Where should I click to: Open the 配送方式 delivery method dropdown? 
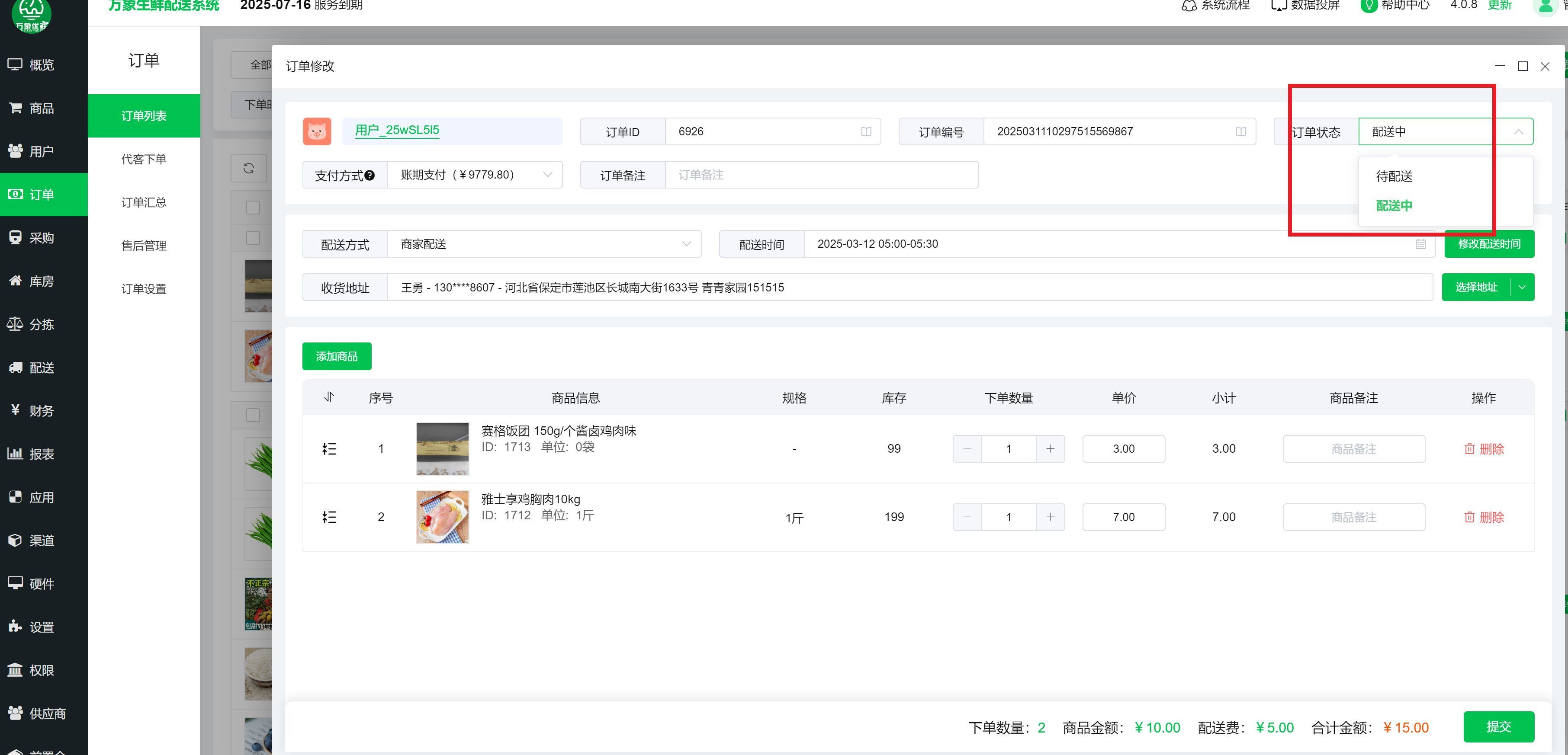coord(686,244)
